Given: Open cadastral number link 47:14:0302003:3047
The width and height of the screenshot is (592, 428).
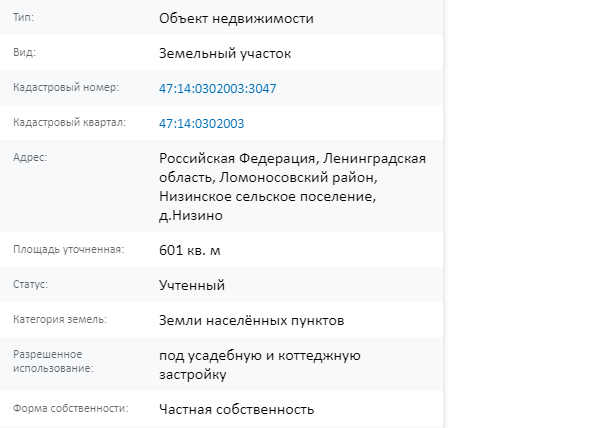Looking at the screenshot, I should point(217,88).
